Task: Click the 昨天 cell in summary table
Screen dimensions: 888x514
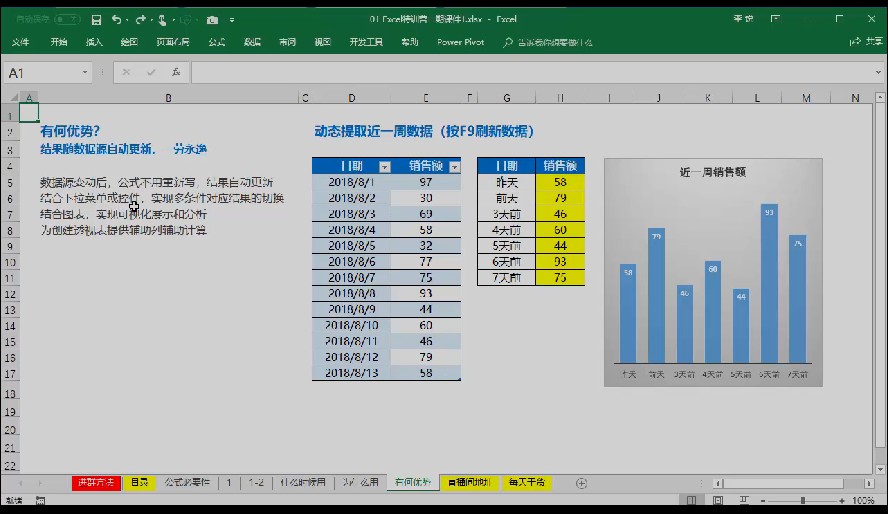Action: click(506, 182)
